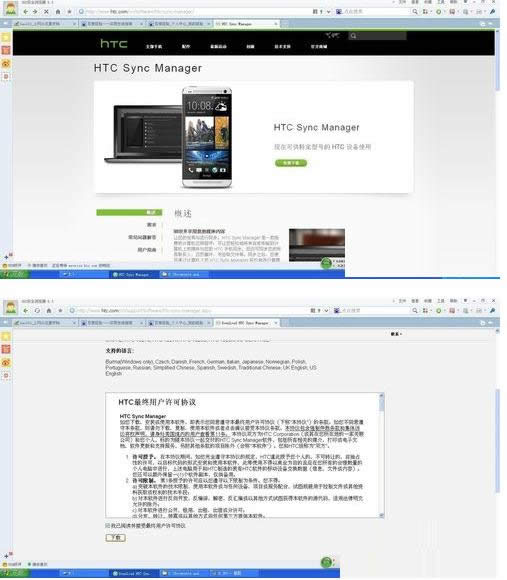Click search magnifier in license window's toolbar
The width and height of the screenshot is (507, 580).
click(x=415, y=311)
